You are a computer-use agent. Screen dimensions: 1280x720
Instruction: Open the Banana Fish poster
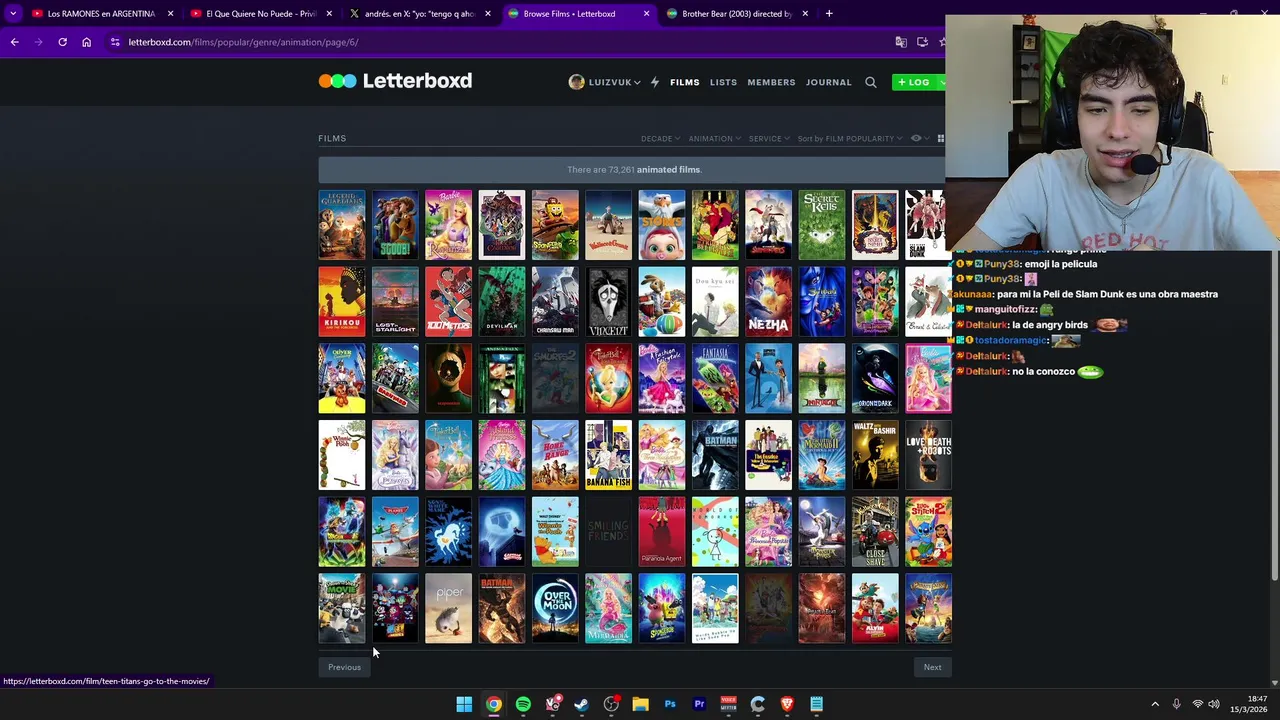point(608,455)
